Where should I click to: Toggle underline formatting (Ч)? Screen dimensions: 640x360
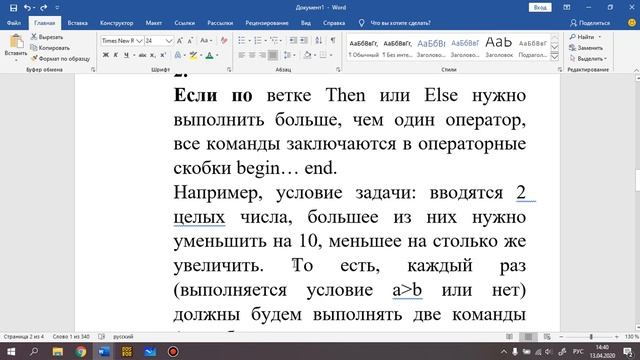coord(127,55)
